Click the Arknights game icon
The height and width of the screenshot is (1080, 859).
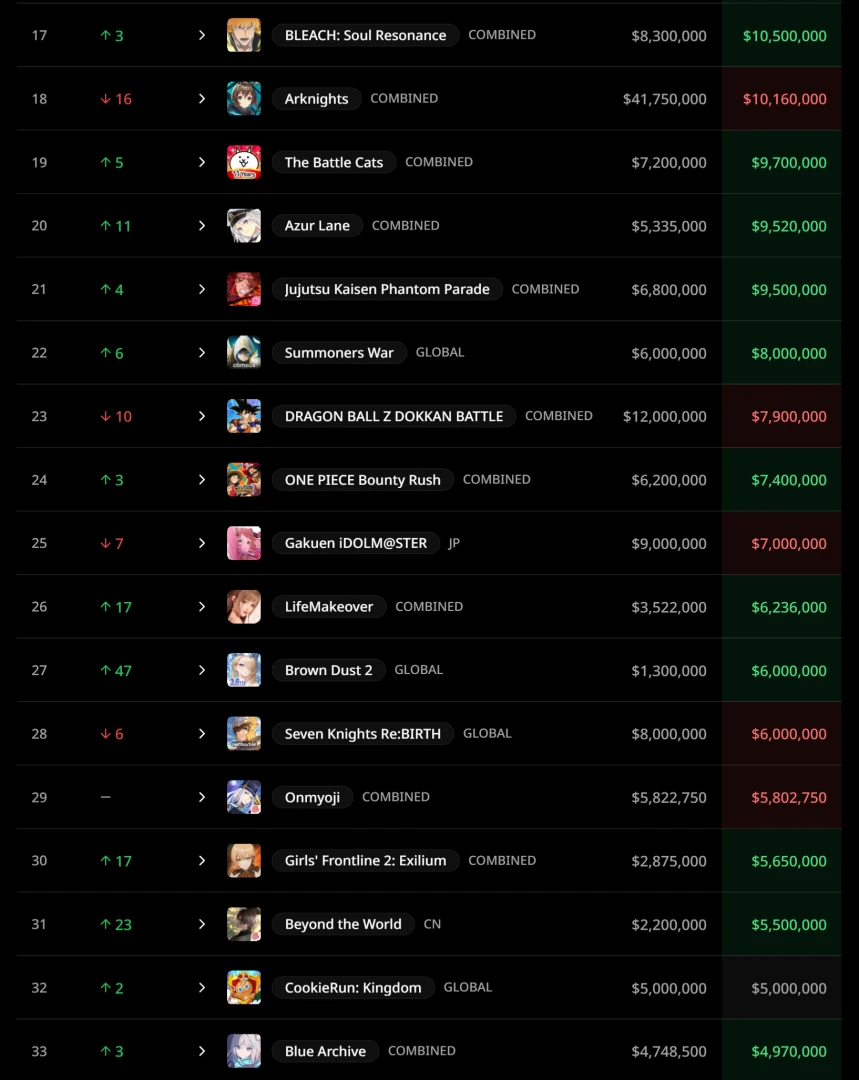pos(244,99)
